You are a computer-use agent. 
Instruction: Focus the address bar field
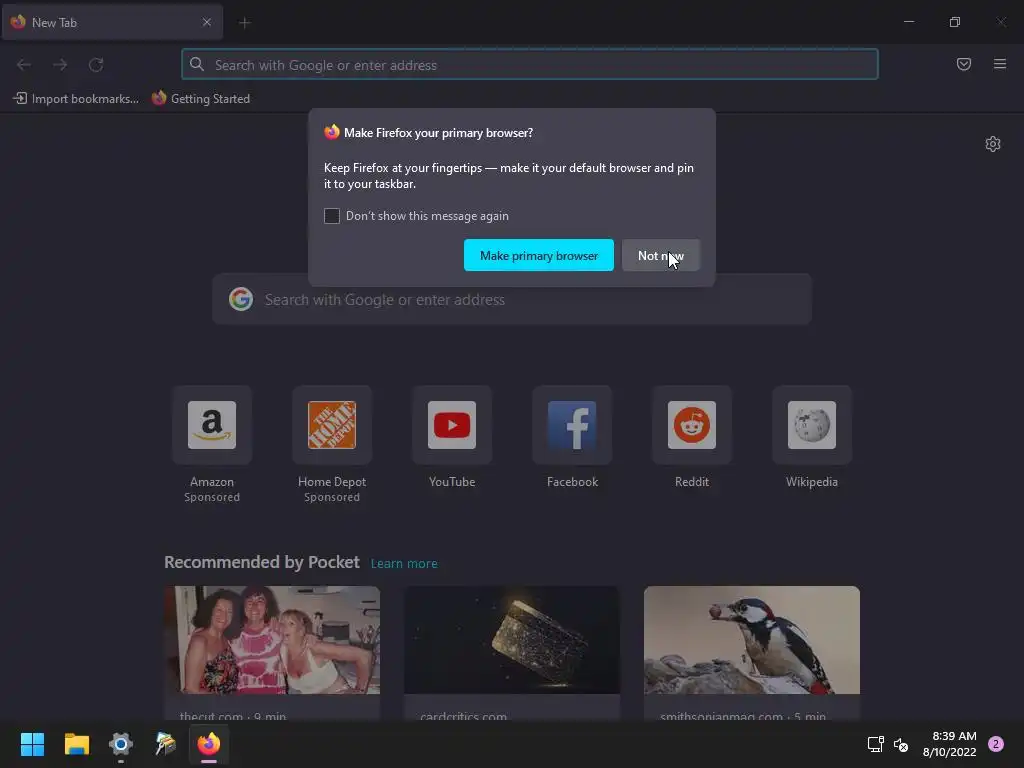pyautogui.click(x=530, y=65)
